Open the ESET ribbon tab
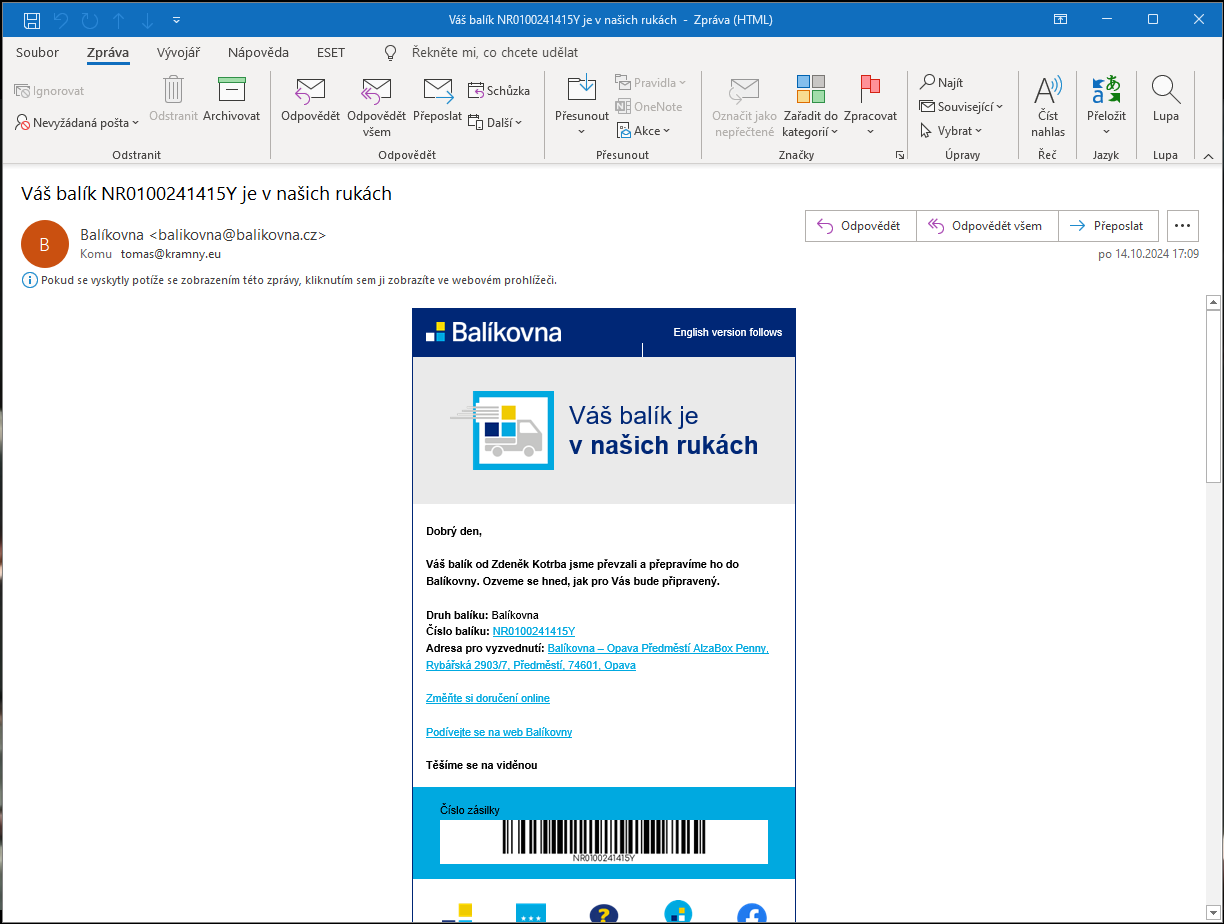This screenshot has width=1224, height=924. [x=331, y=52]
